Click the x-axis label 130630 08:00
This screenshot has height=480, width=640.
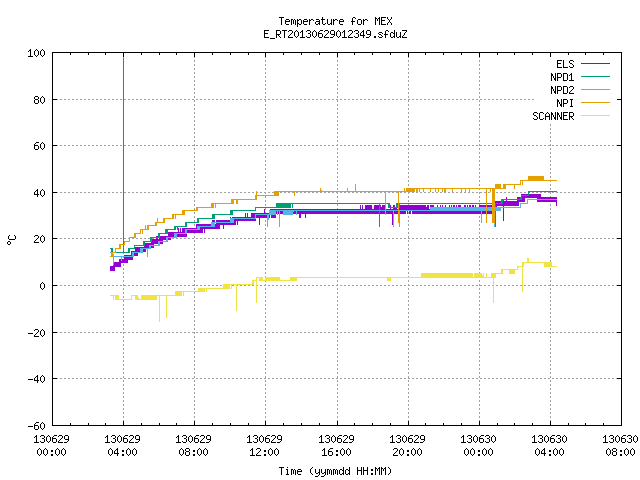tap(620, 446)
